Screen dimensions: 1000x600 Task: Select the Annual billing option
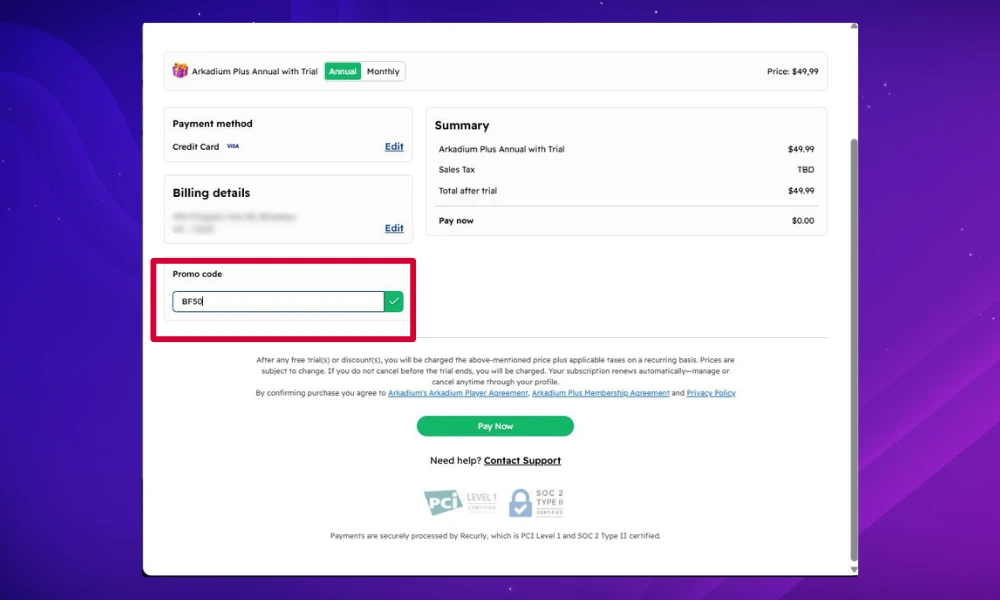pos(343,72)
